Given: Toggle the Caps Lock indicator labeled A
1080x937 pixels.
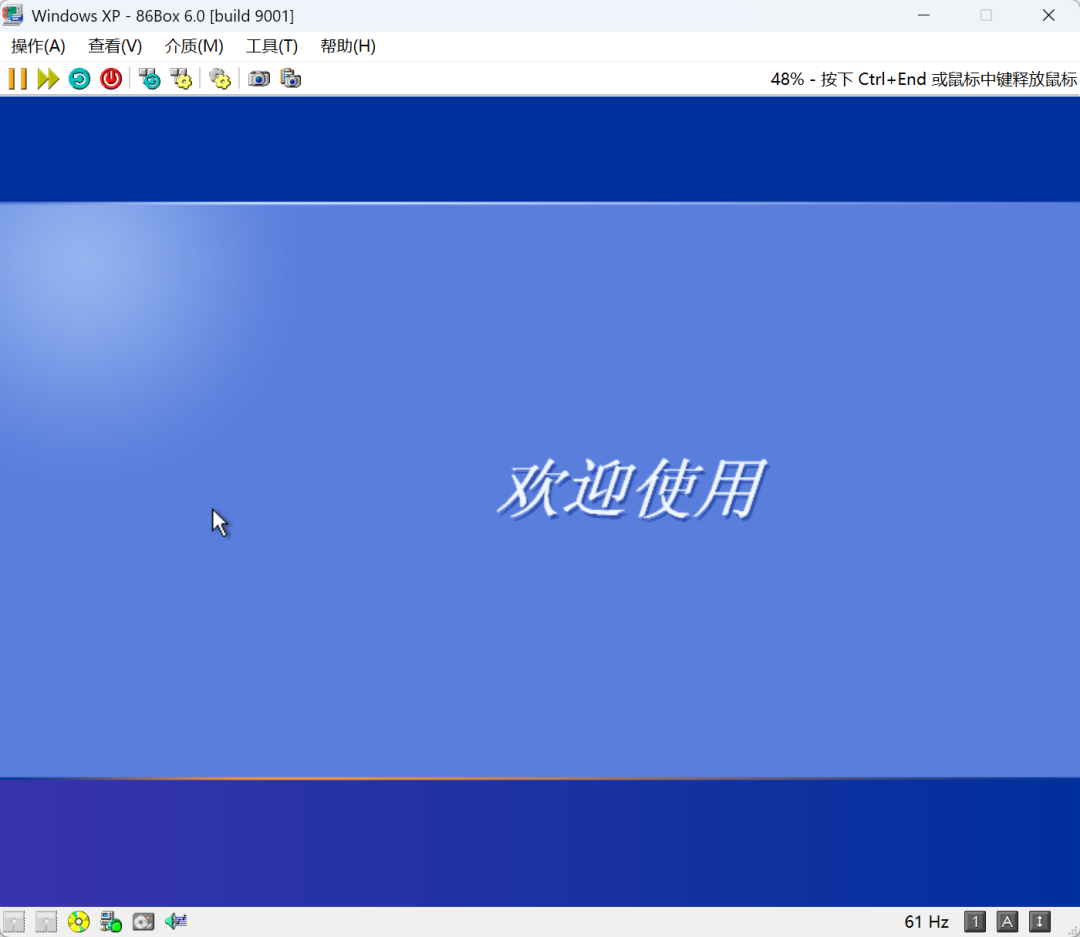Looking at the screenshot, I should [x=1007, y=922].
